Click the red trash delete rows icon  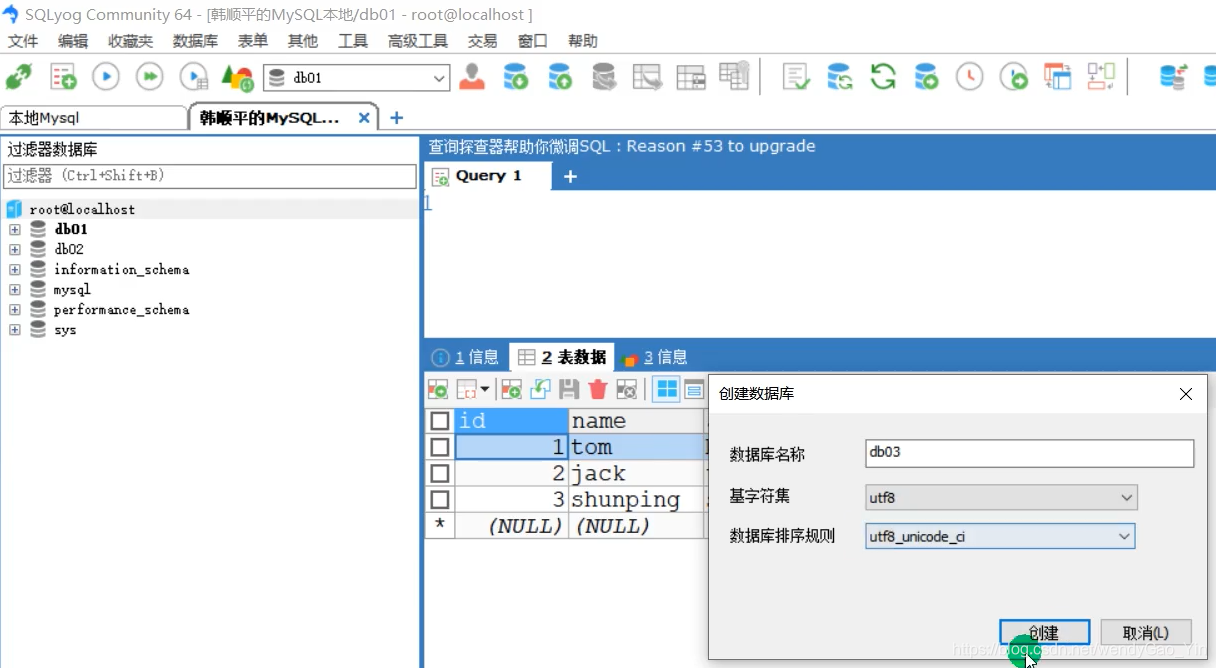point(598,389)
